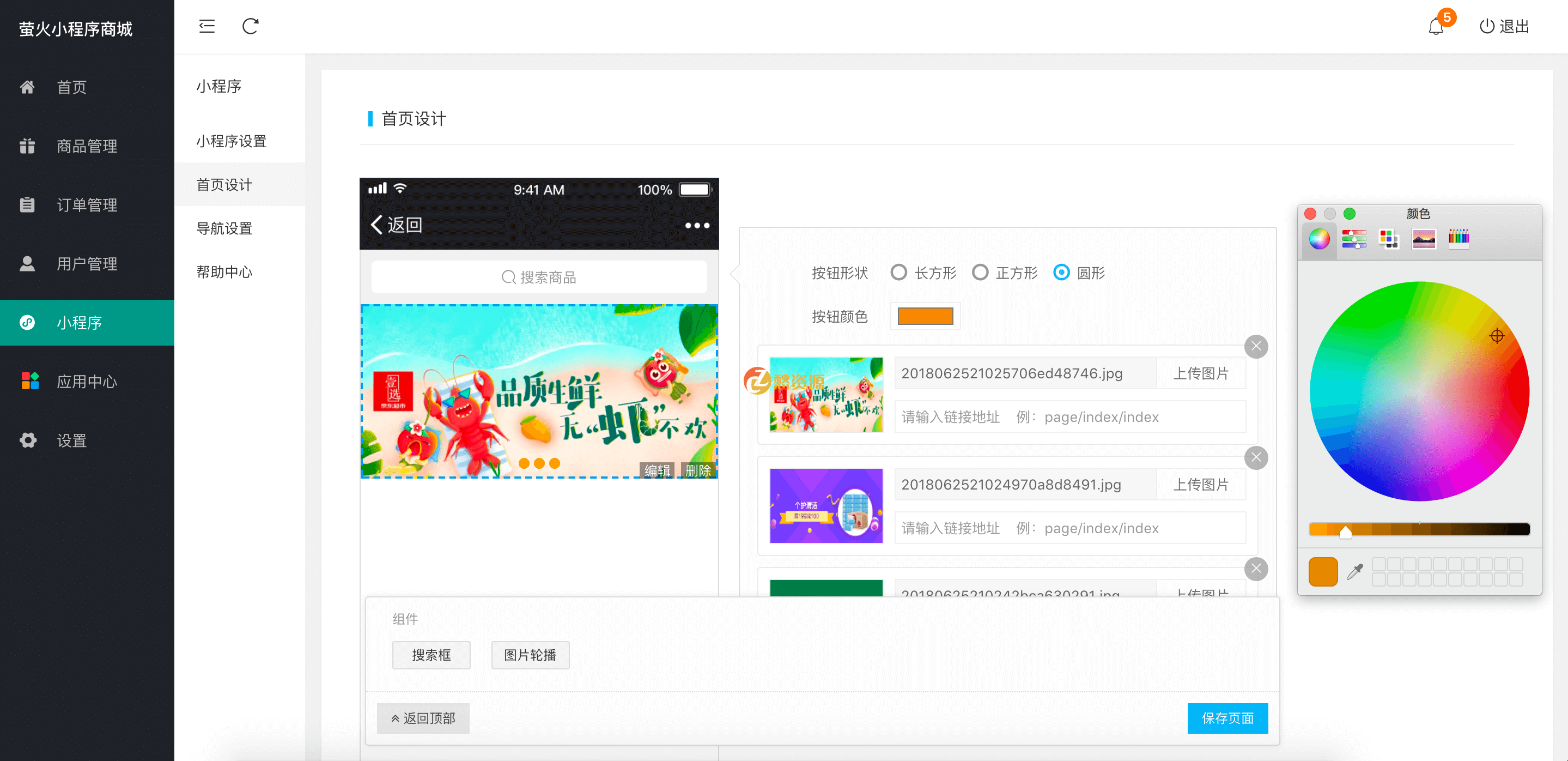The width and height of the screenshot is (1568, 761).
Task: Select the 圆形 button shape
Action: [x=1061, y=273]
